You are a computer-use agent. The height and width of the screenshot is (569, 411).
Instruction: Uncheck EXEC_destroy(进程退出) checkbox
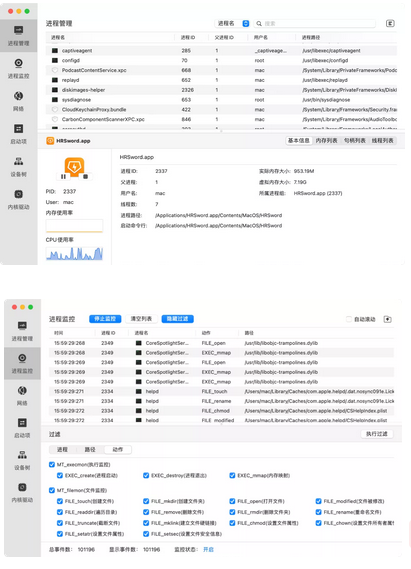pyautogui.click(x=146, y=475)
